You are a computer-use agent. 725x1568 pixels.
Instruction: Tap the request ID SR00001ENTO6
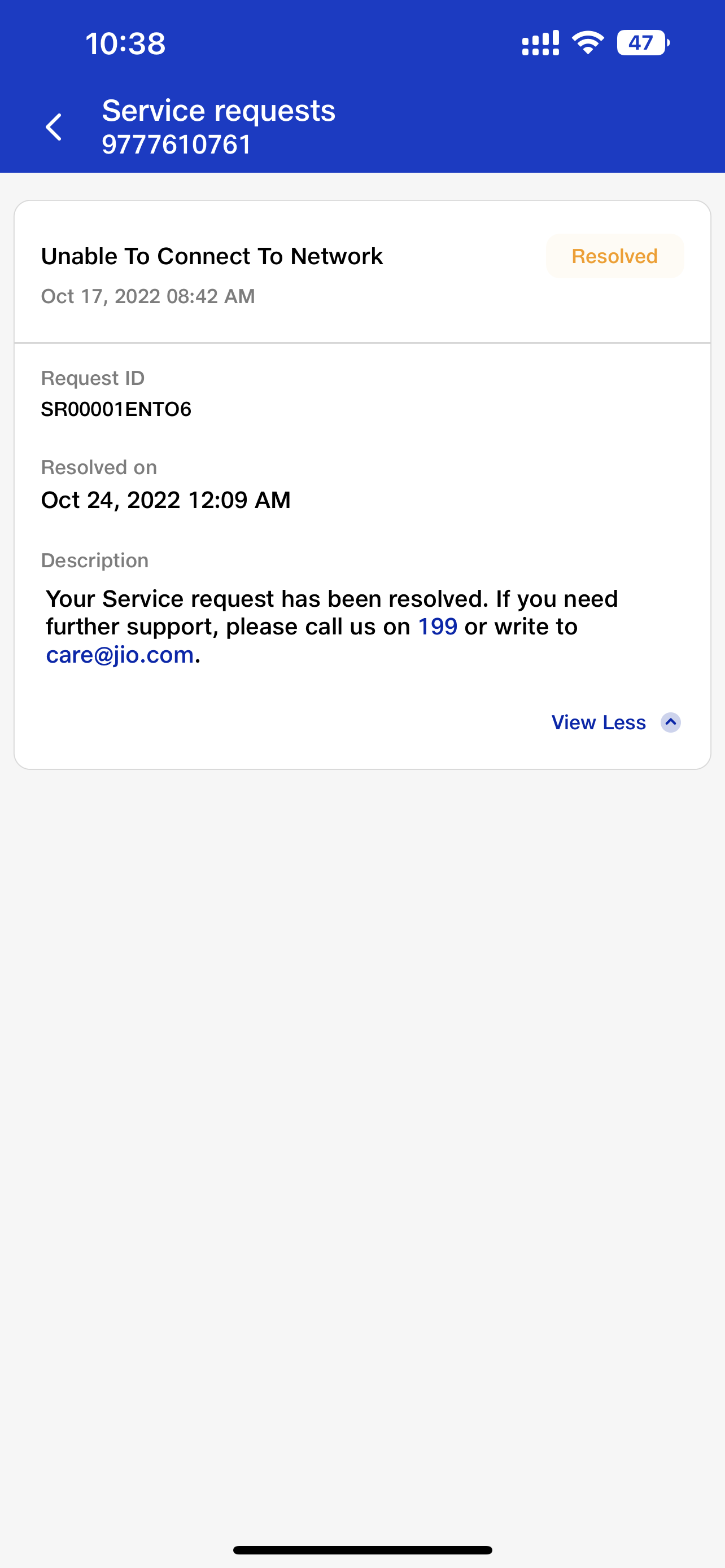point(116,409)
